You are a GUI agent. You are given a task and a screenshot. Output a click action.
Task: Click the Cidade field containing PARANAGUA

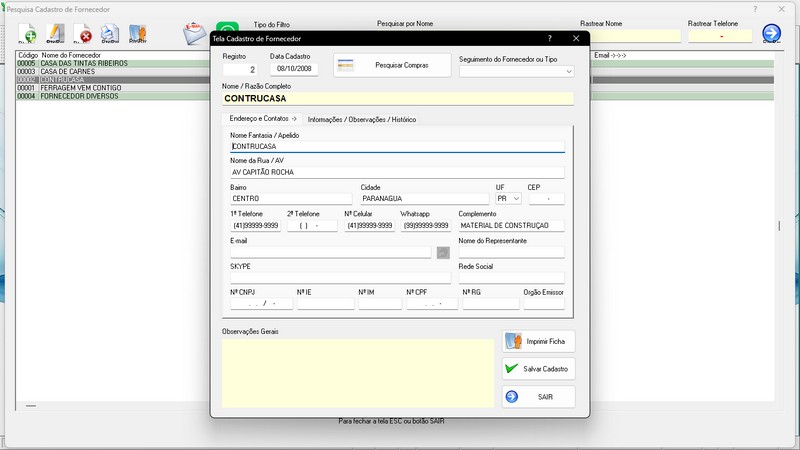click(424, 198)
